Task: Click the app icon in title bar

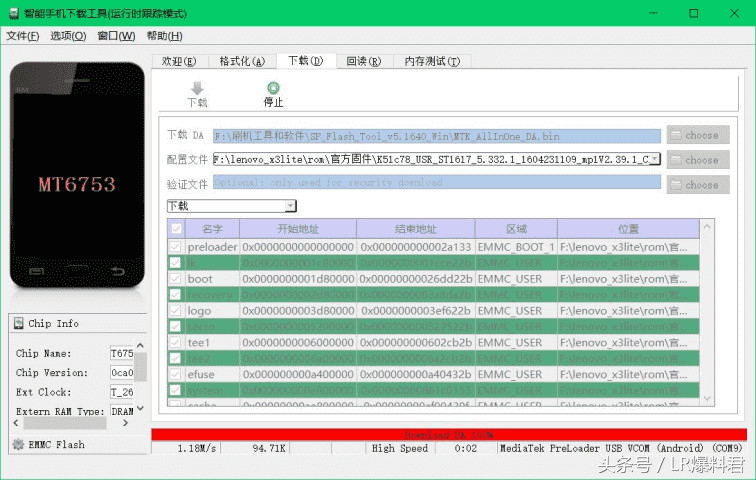Action: [14, 13]
